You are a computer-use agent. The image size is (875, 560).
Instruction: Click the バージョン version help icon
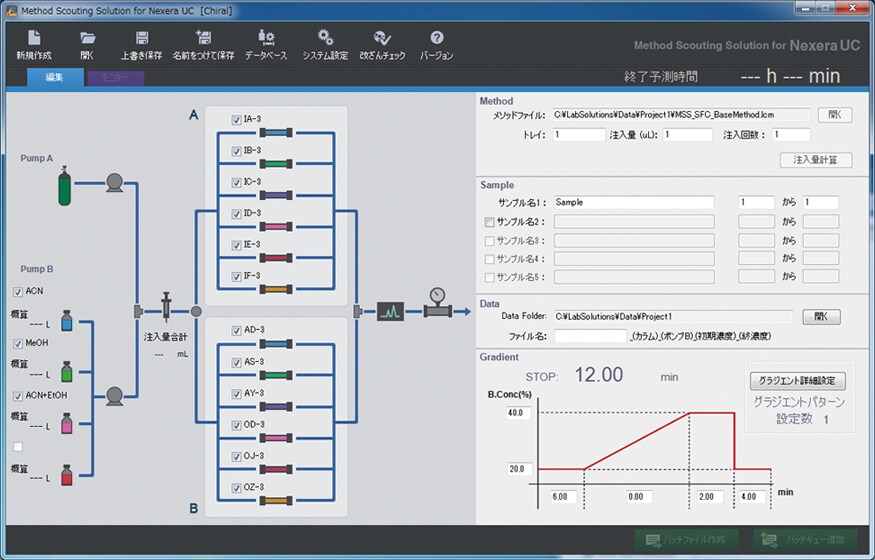pos(436,38)
